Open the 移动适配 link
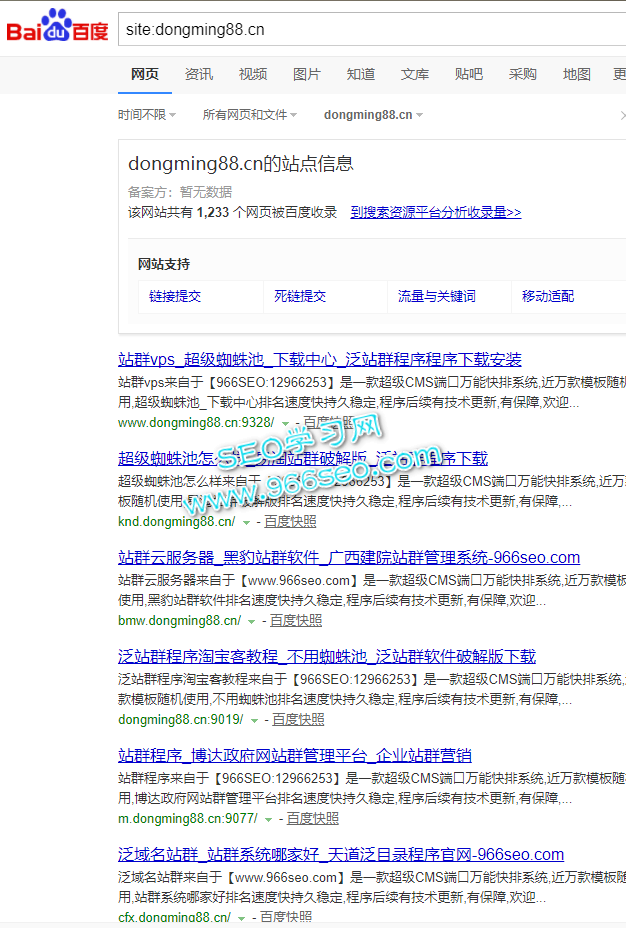 pos(548,297)
